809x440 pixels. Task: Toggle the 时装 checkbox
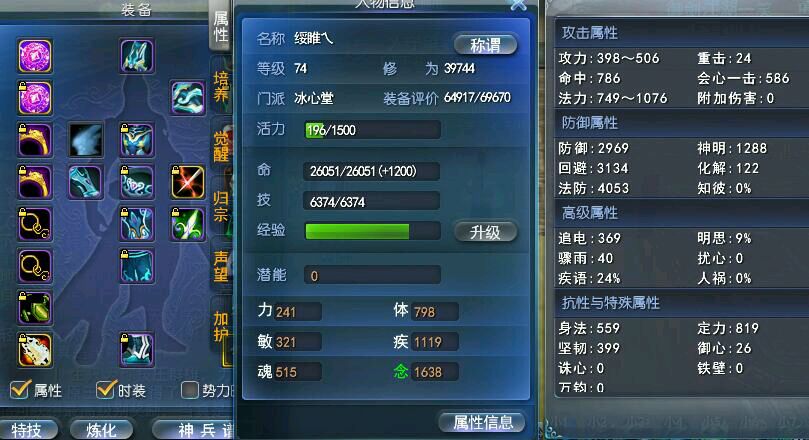point(106,389)
